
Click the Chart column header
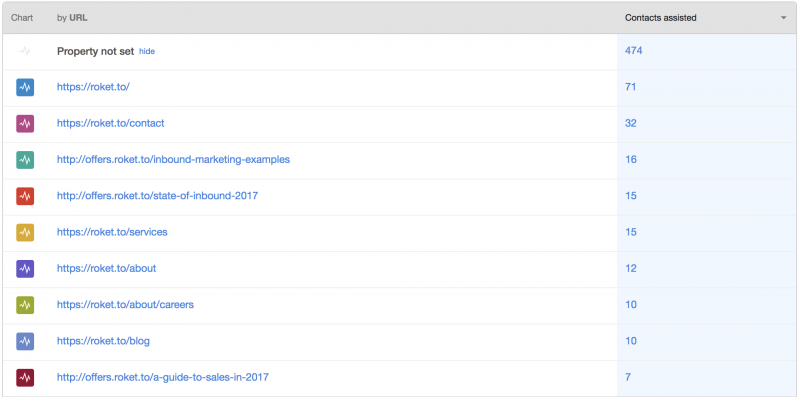[22, 18]
